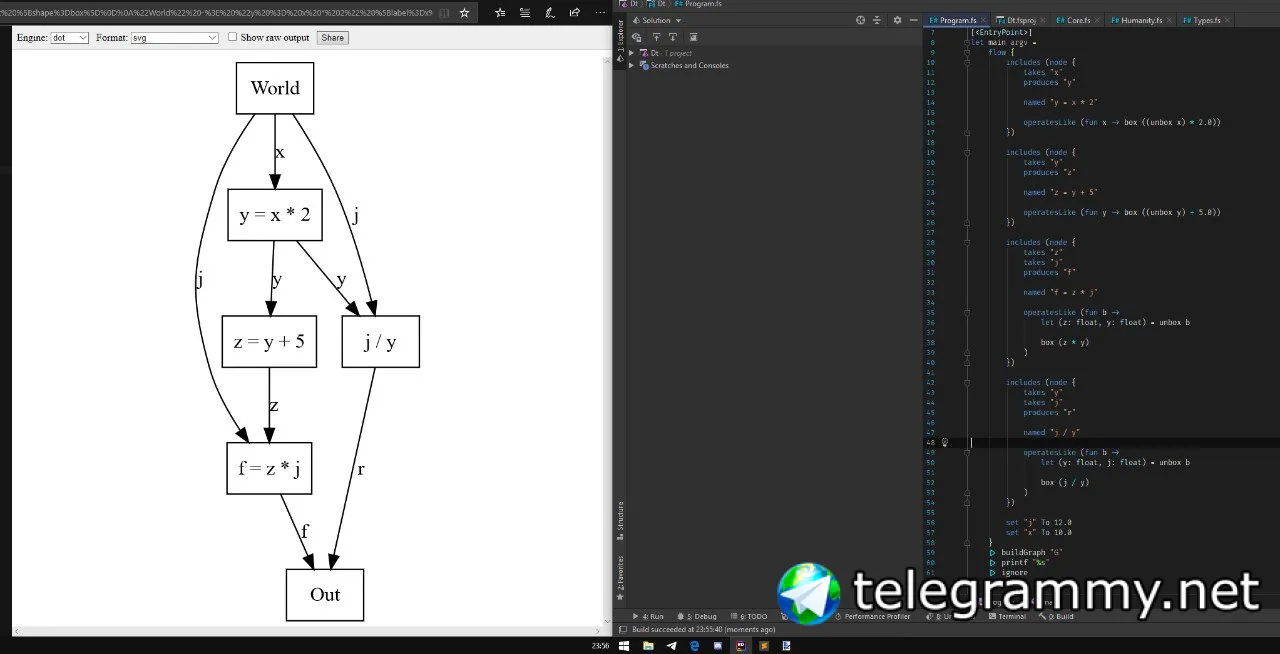Click the favorites star in the address bar

tap(464, 13)
